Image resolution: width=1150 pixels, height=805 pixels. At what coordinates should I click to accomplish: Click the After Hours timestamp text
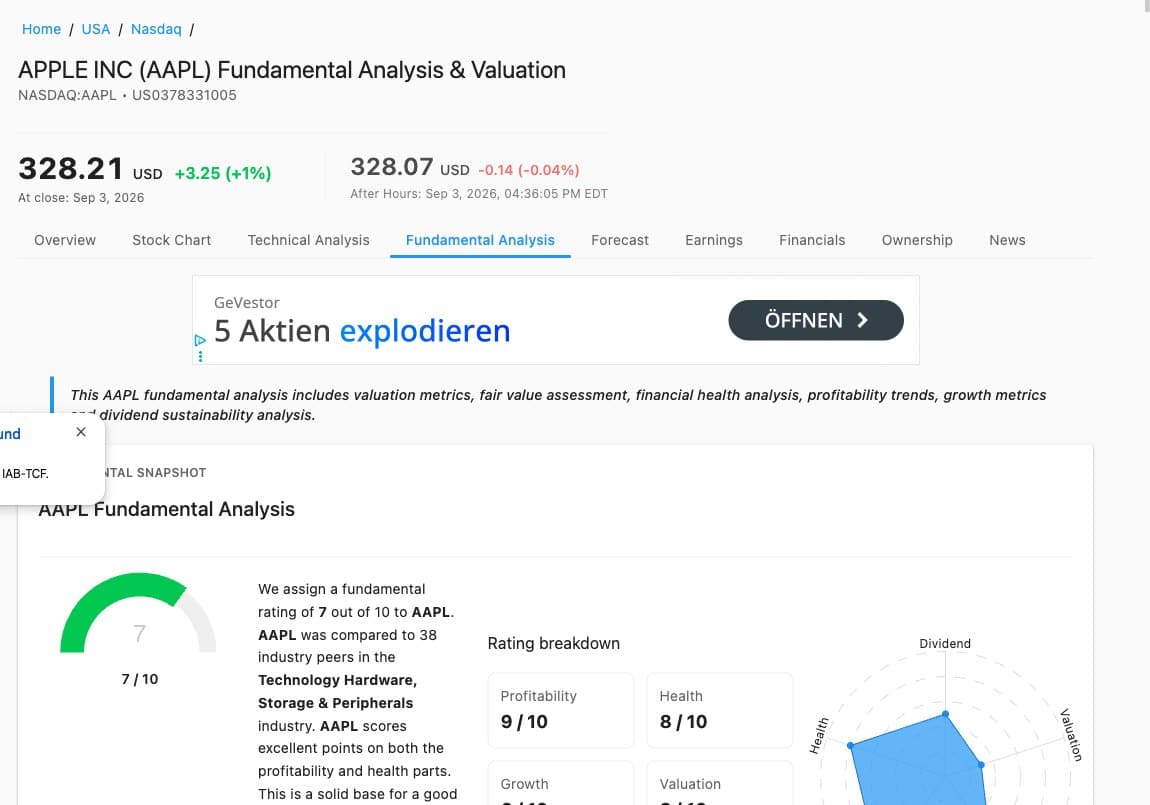(x=479, y=194)
